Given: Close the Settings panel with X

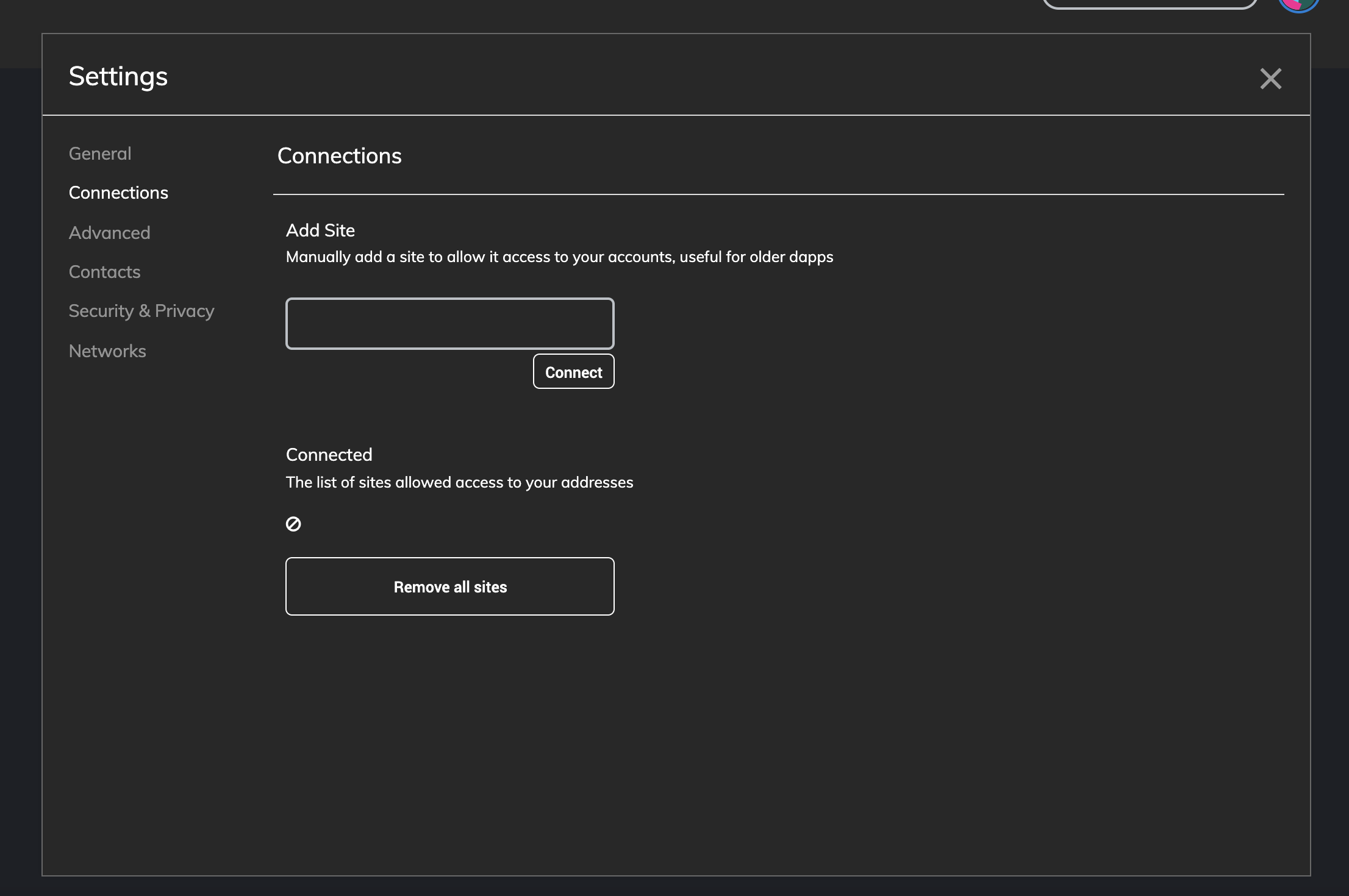Looking at the screenshot, I should (x=1270, y=79).
